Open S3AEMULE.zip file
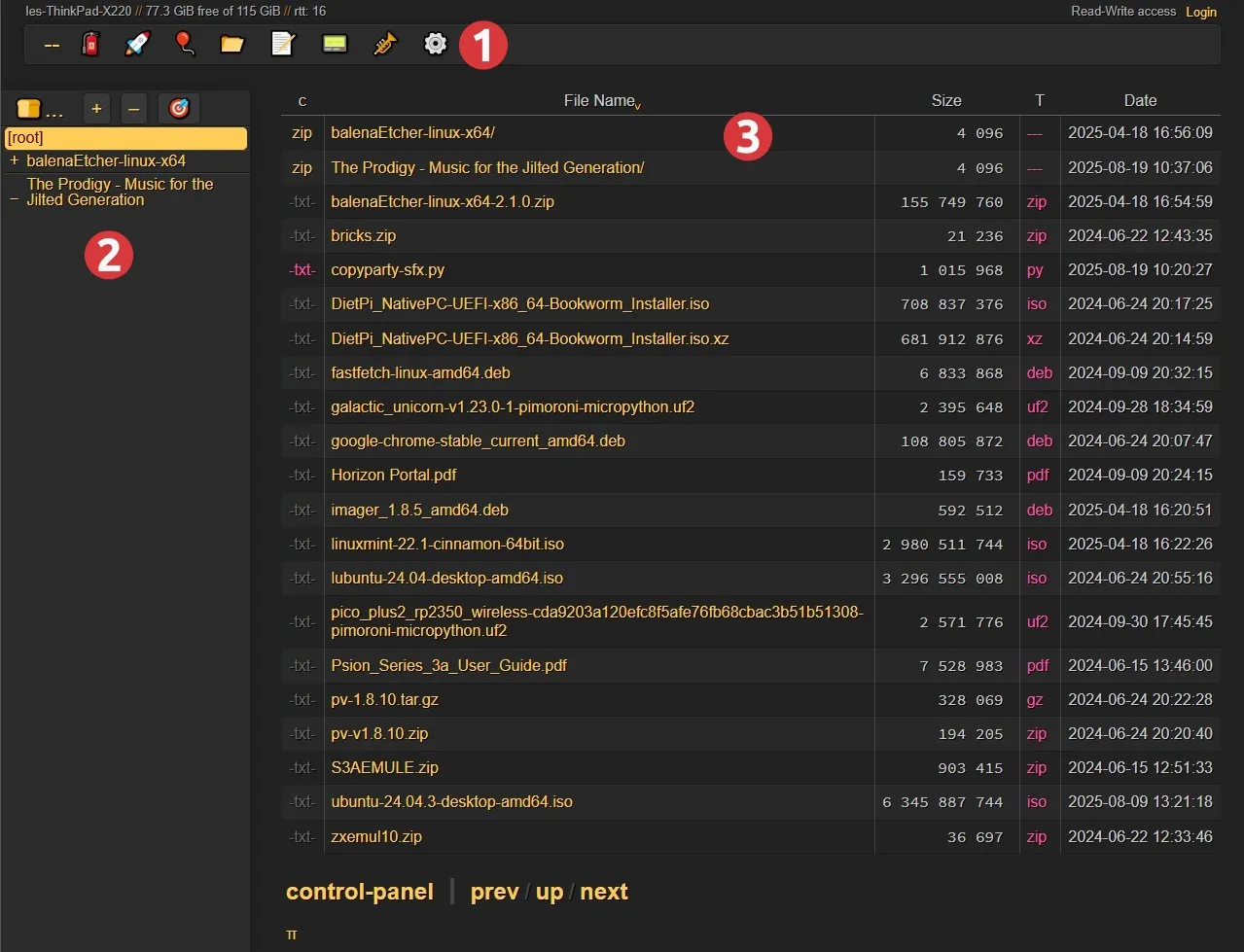The height and width of the screenshot is (952, 1244). point(384,768)
